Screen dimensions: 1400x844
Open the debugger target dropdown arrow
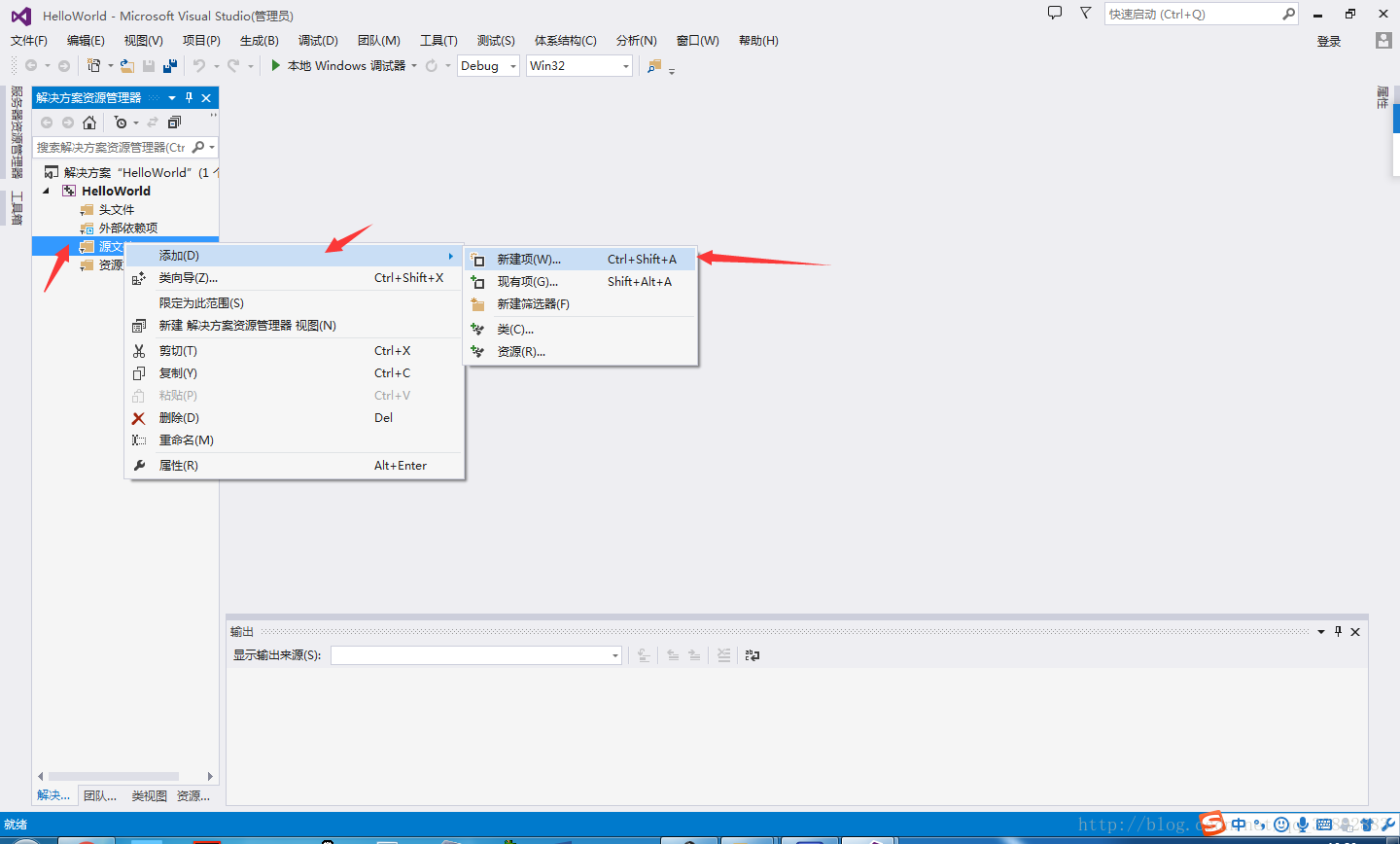click(x=414, y=65)
